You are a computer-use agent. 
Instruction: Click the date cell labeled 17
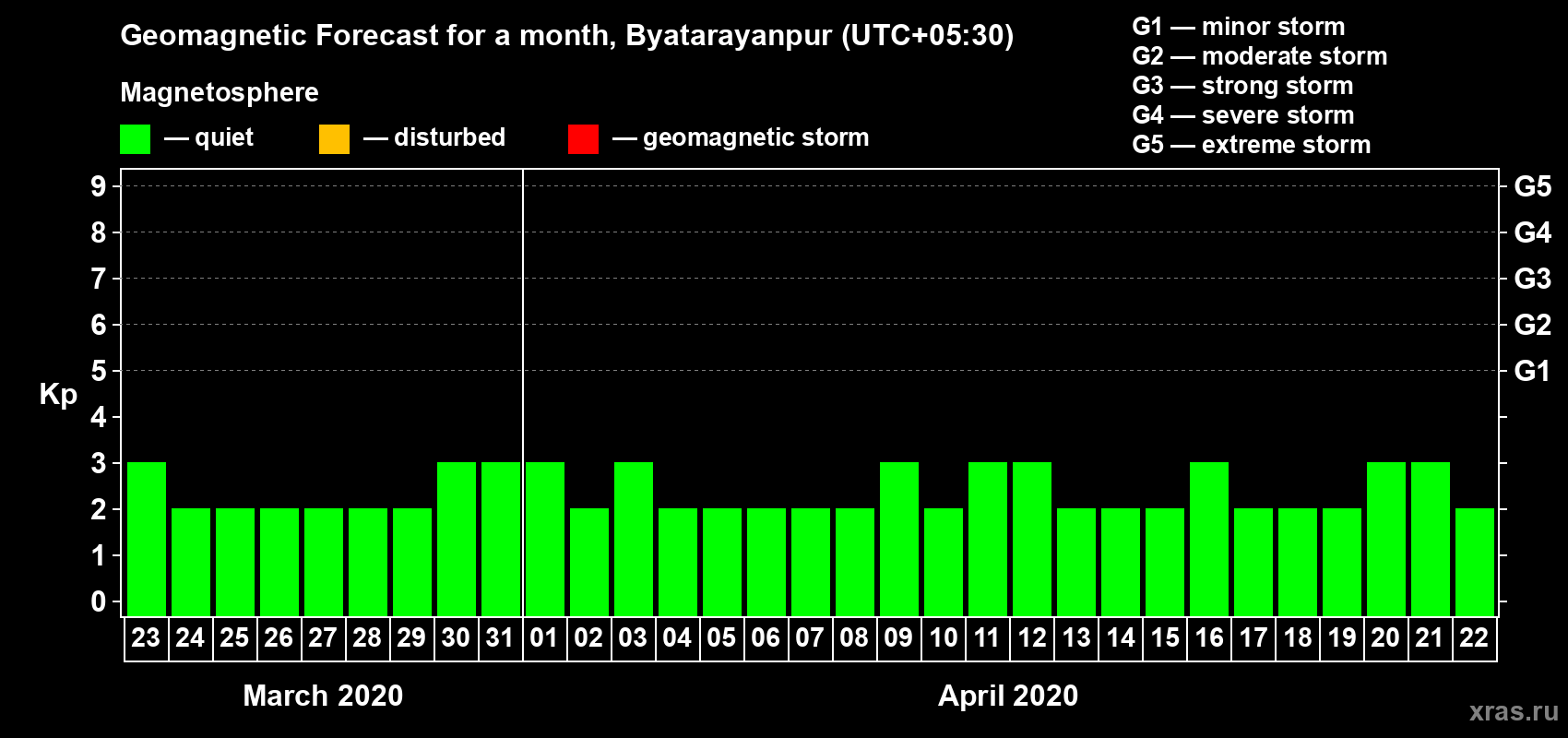(1253, 638)
